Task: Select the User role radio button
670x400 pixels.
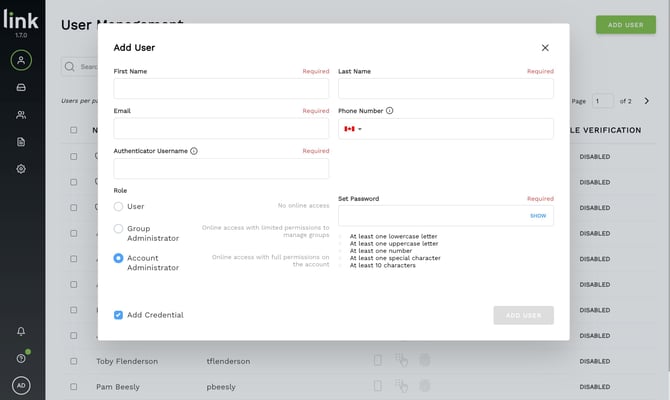Action: click(118, 206)
